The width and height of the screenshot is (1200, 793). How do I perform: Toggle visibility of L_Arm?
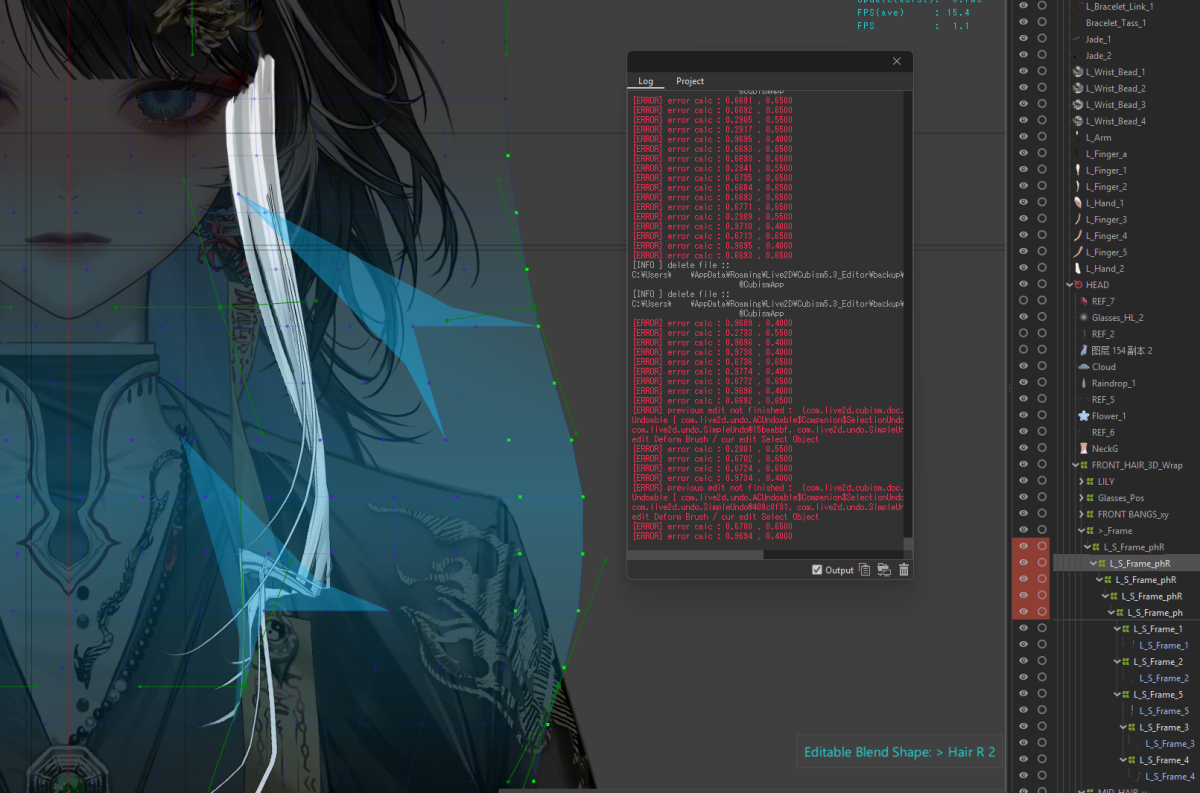[x=1023, y=137]
